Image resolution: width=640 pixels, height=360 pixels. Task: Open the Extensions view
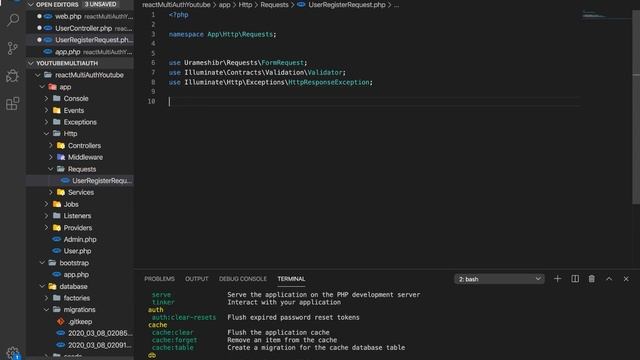(x=13, y=104)
